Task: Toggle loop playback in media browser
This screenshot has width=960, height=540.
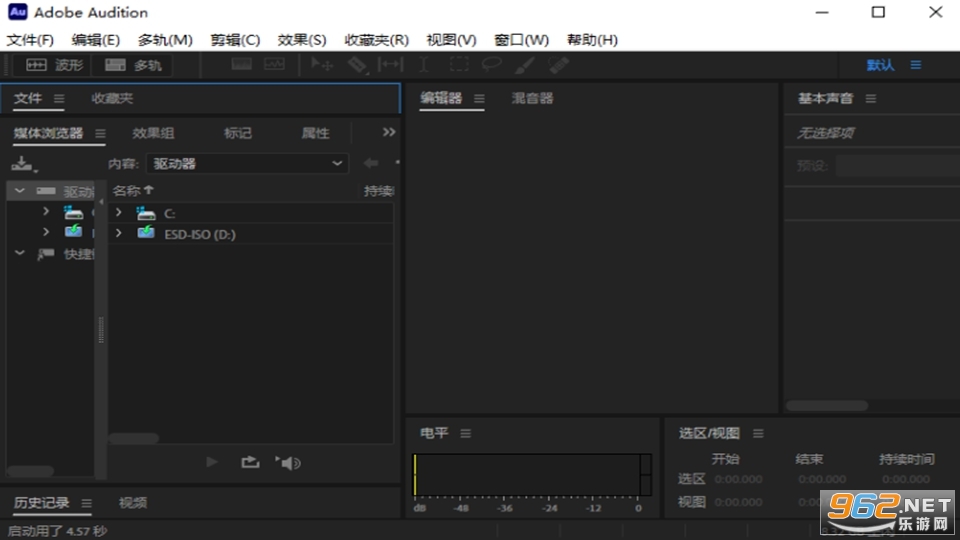Action: tap(250, 462)
